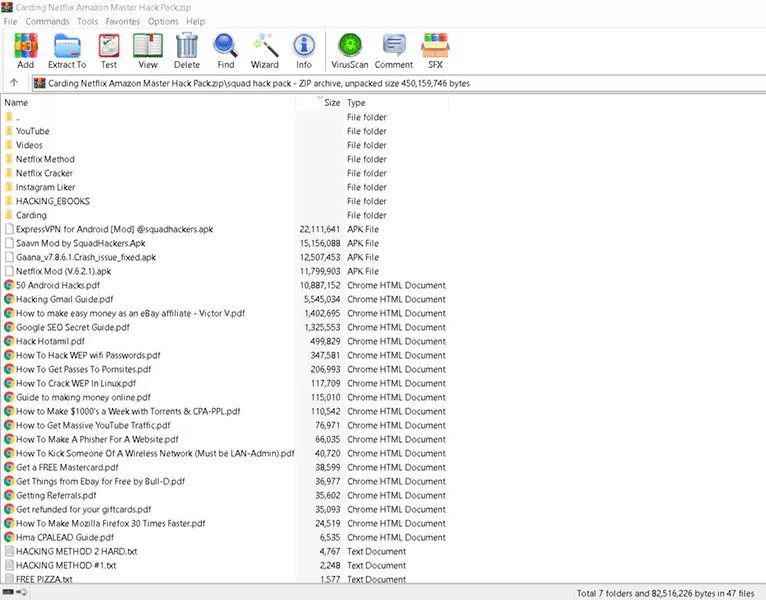Select How To Make A Phisher For A Website.pdf
Viewport: 766px width, 600px height.
coord(97,439)
